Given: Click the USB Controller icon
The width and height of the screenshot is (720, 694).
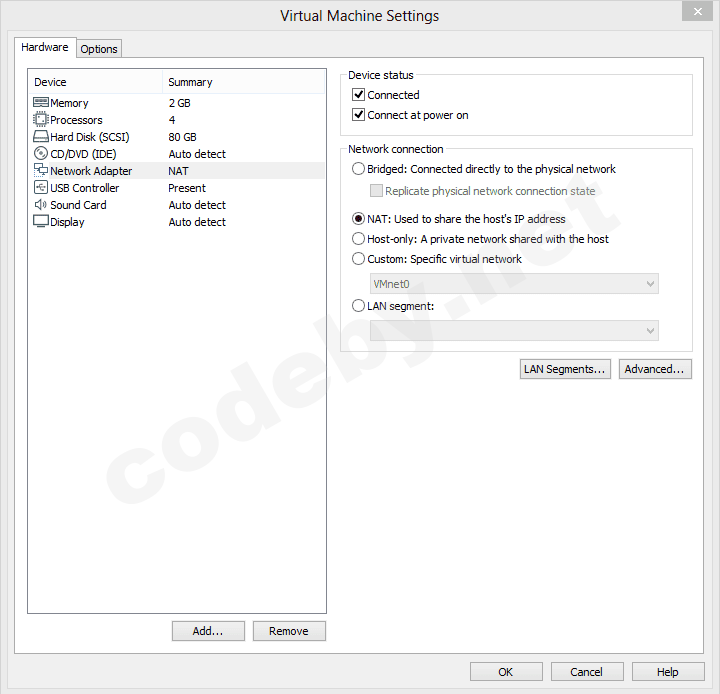Looking at the screenshot, I should point(41,187).
